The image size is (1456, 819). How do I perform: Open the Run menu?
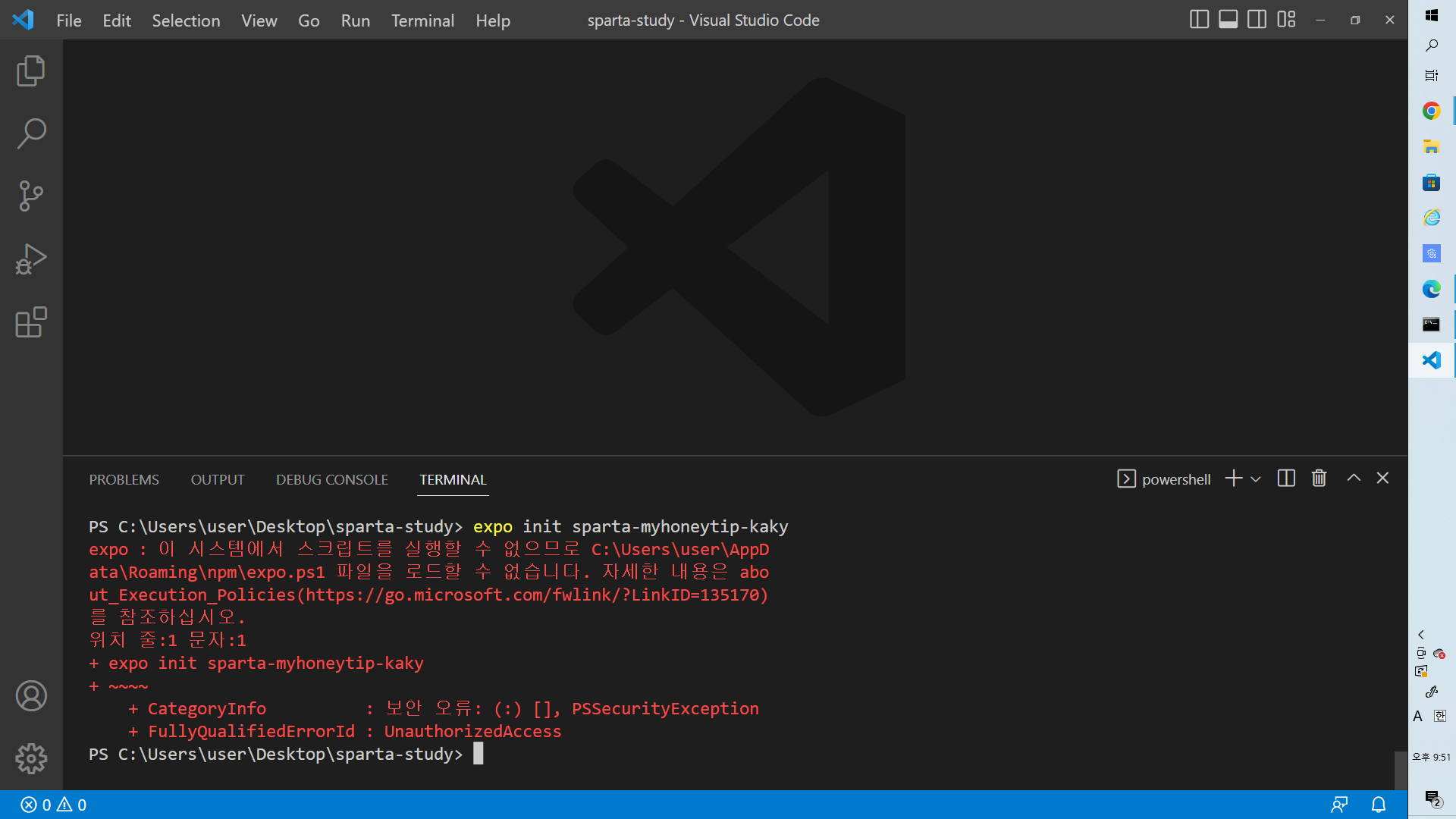356,20
